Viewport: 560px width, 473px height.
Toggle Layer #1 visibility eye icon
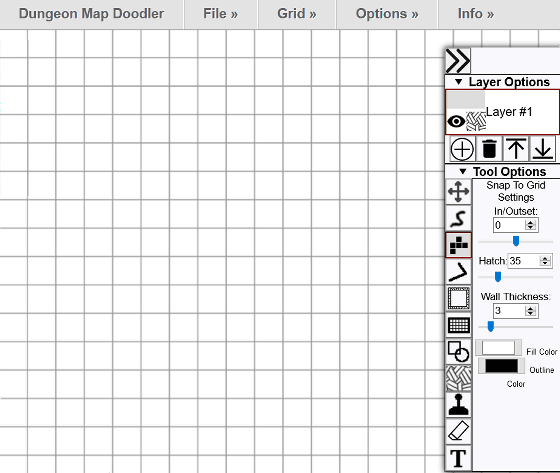tap(456, 121)
